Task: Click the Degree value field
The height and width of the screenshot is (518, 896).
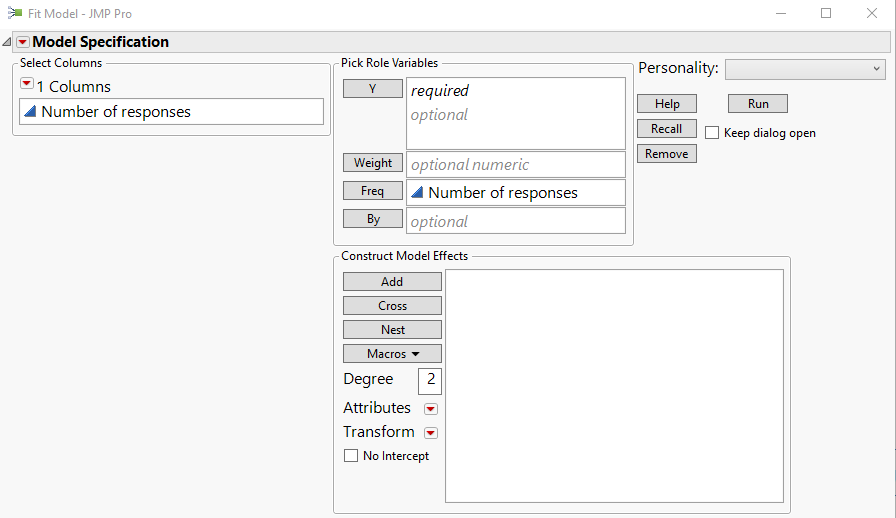Action: coord(430,380)
